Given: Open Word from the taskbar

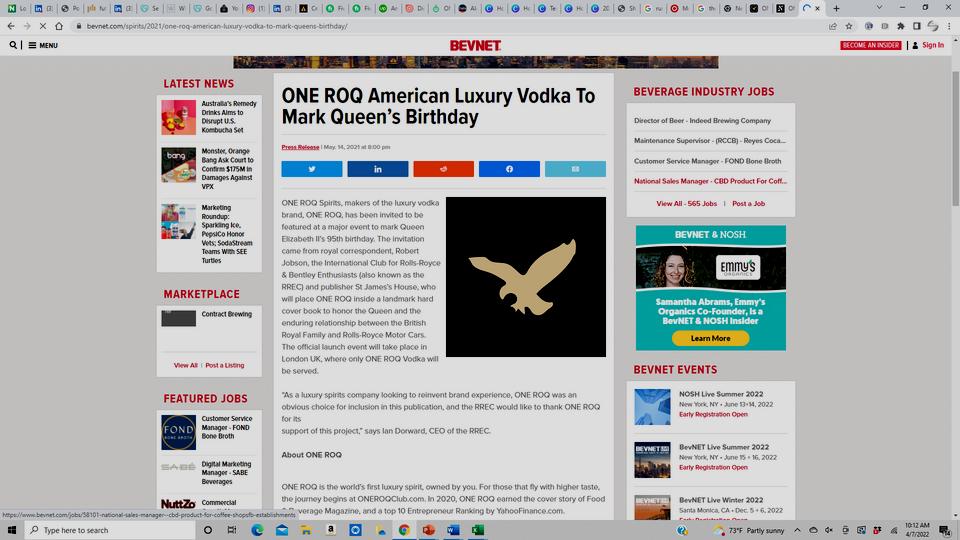Looking at the screenshot, I should 453,530.
